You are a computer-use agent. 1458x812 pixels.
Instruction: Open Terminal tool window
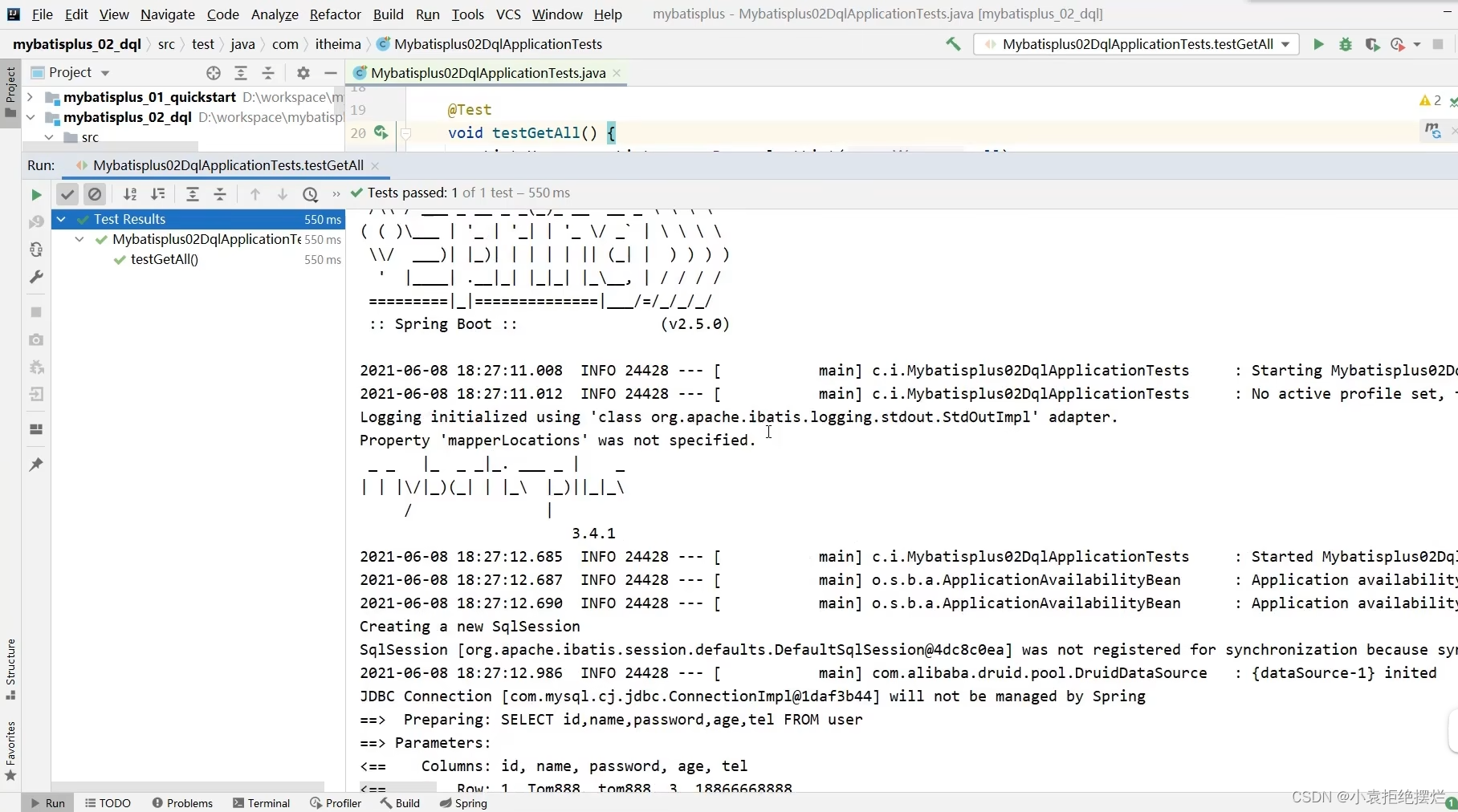pyautogui.click(x=261, y=802)
